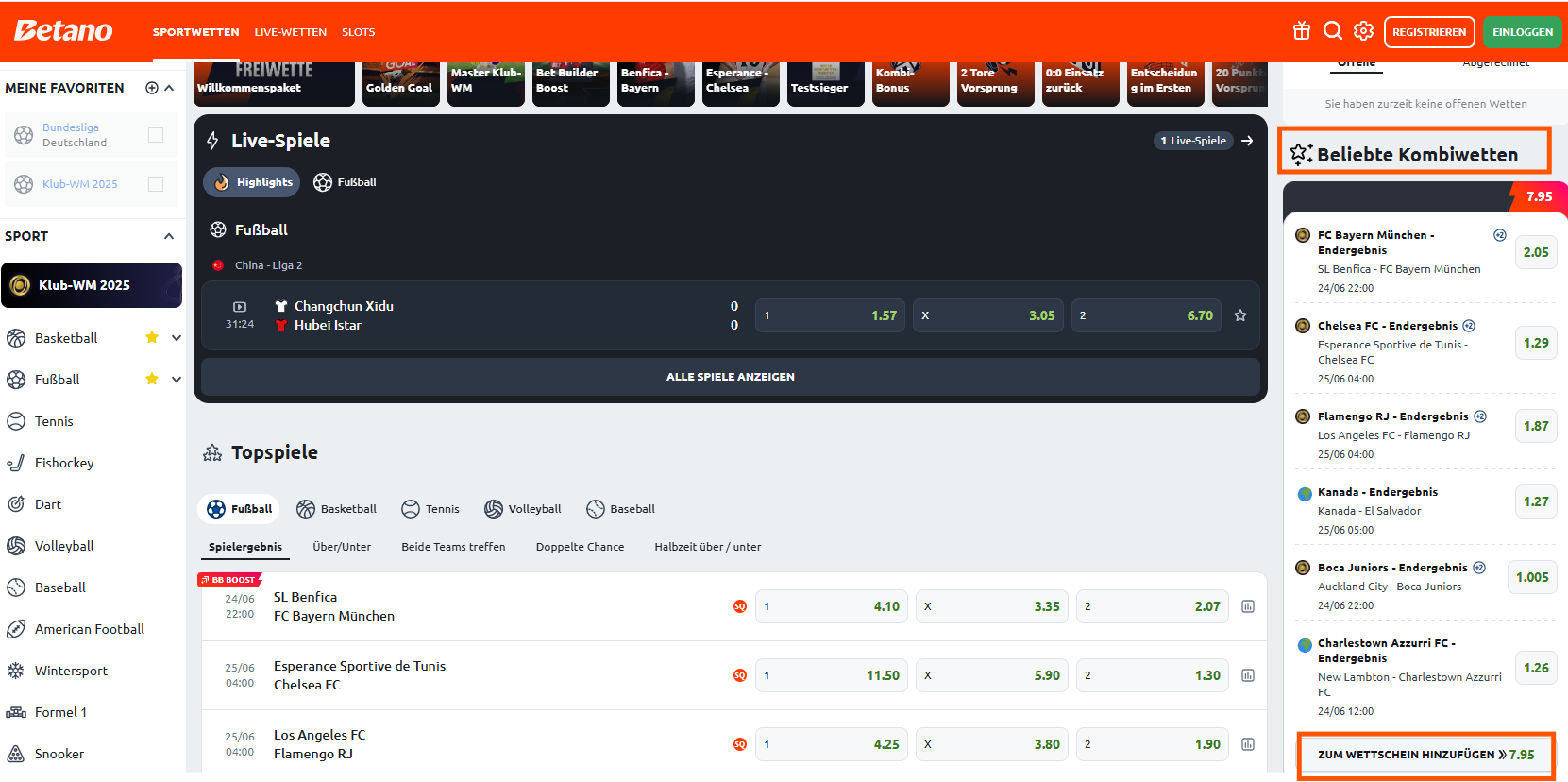
Task: Open stats icon for Esperance Sportive de Tunis match
Action: pos(1248,675)
